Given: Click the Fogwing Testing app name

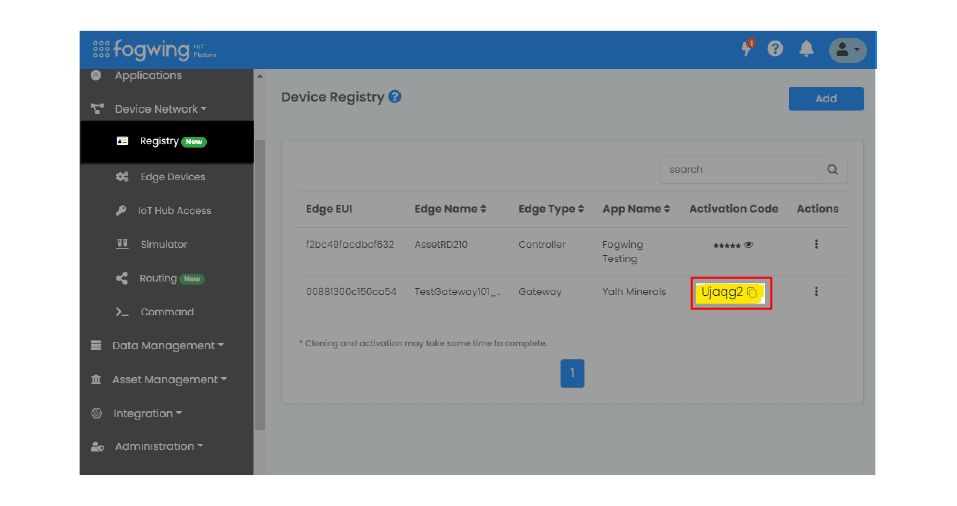Looking at the screenshot, I should click(x=623, y=251).
